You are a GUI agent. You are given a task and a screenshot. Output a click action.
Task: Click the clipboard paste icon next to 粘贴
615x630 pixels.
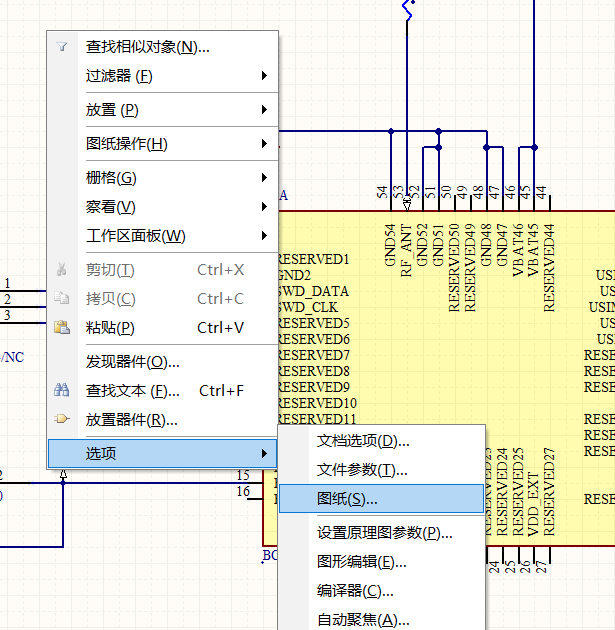(x=62, y=327)
